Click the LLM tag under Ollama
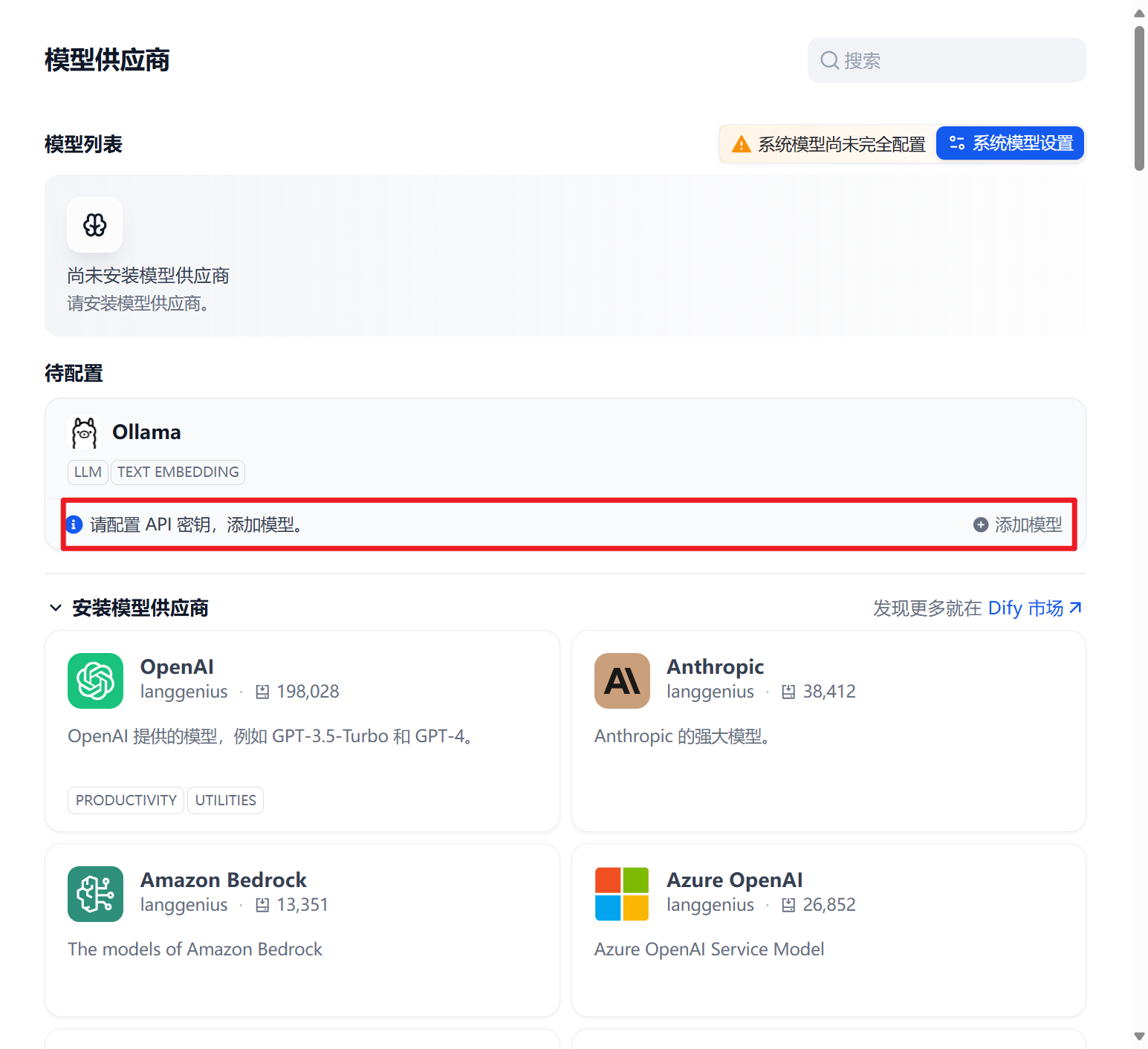The image size is (1148, 1049). click(88, 472)
